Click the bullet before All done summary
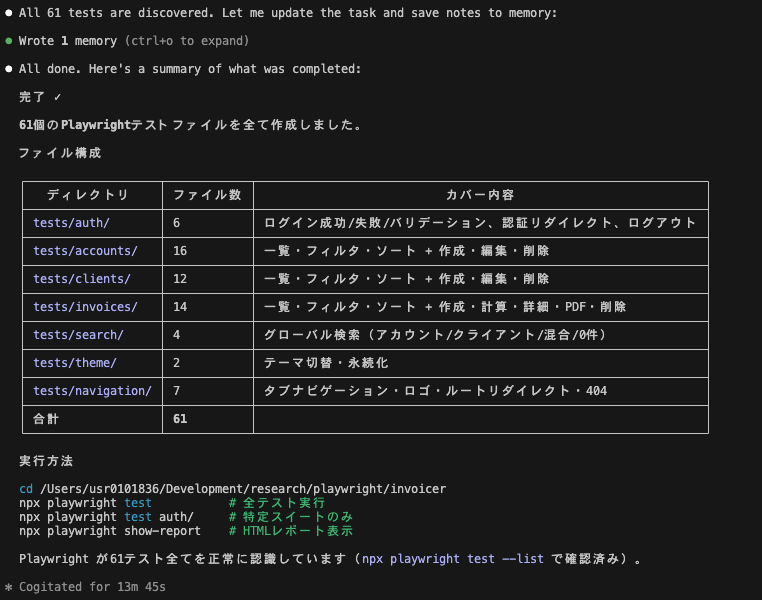Screen dimensions: 762x600 [9, 69]
